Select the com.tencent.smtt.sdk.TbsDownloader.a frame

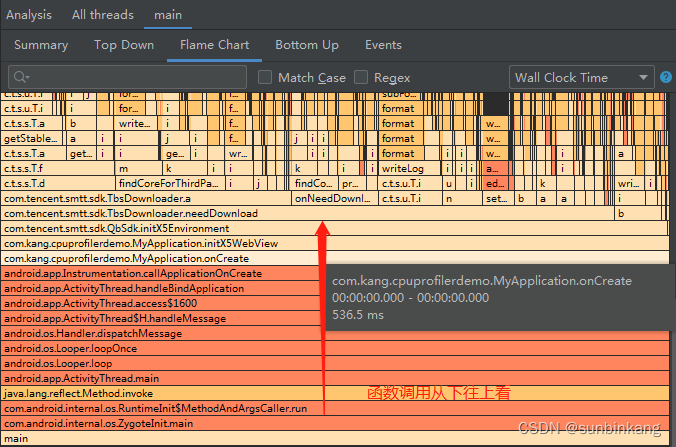click(146, 198)
